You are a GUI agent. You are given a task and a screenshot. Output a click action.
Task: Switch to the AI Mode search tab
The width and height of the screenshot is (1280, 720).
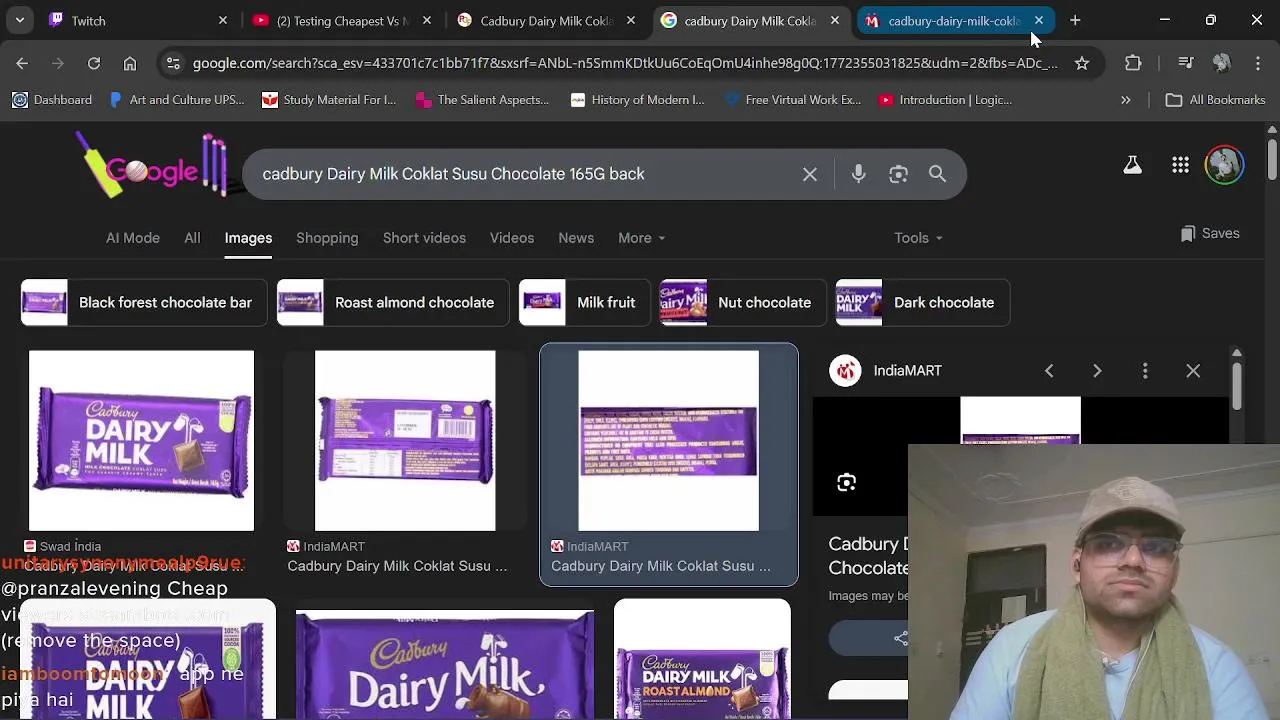133,238
